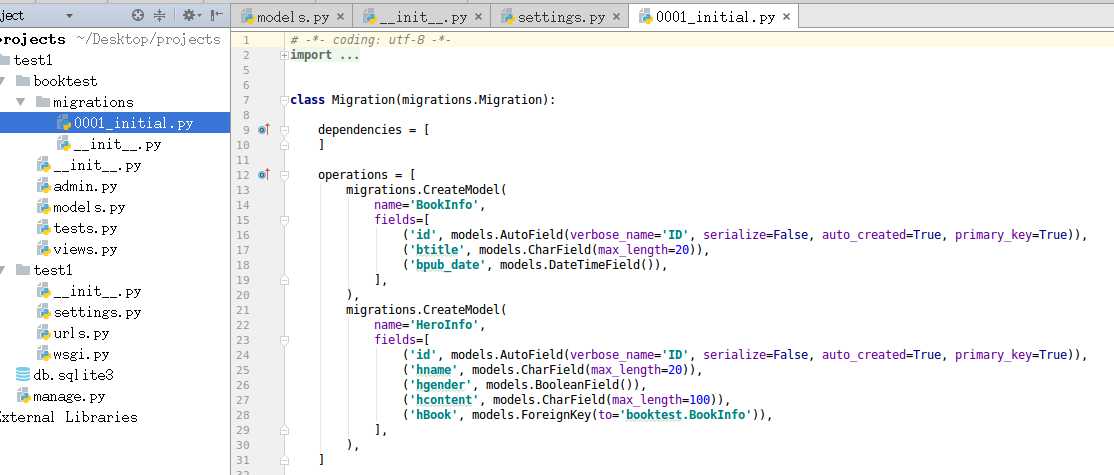This screenshot has height=475, width=1114.
Task: Select __init__.py under inner test1 folder
Action: click(x=97, y=292)
